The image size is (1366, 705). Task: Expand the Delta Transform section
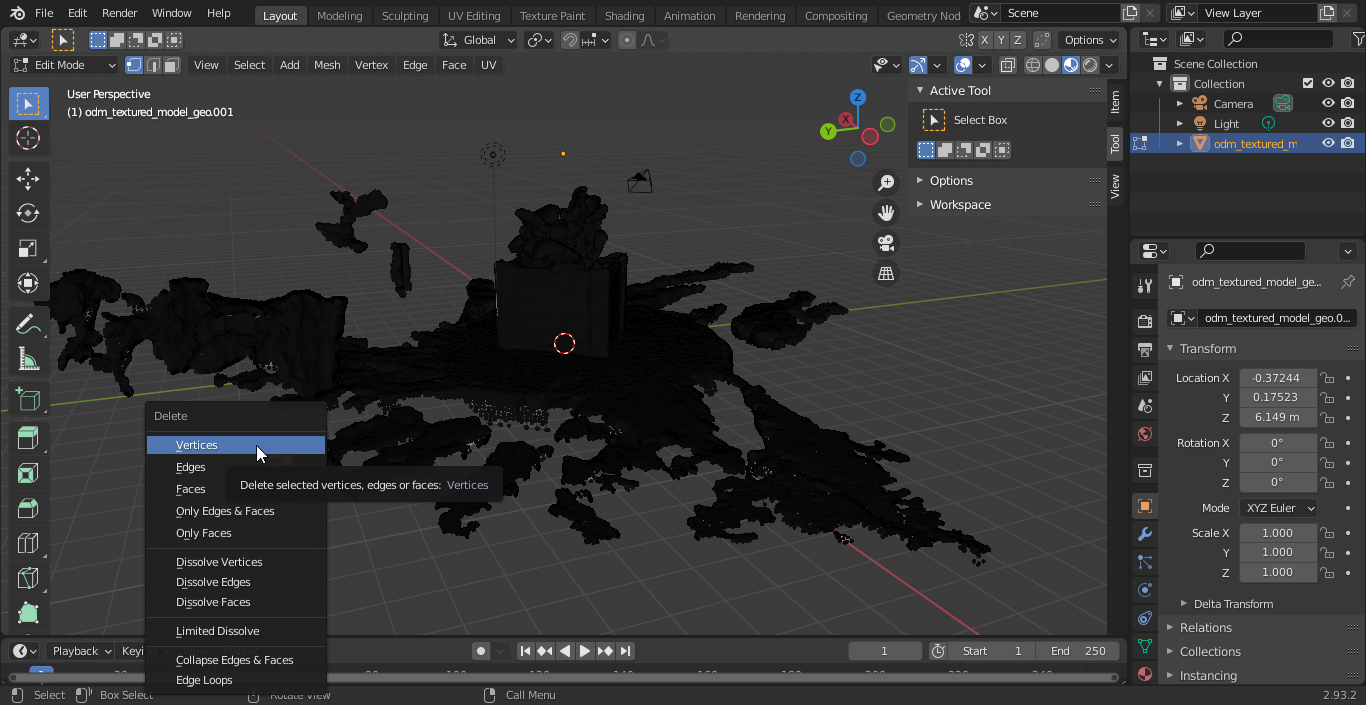[x=1232, y=604]
